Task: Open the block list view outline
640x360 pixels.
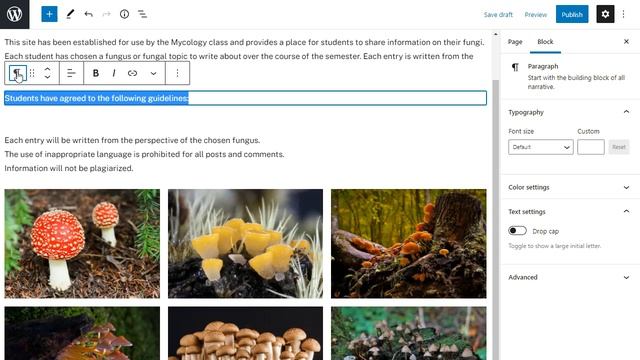Action: [142, 14]
